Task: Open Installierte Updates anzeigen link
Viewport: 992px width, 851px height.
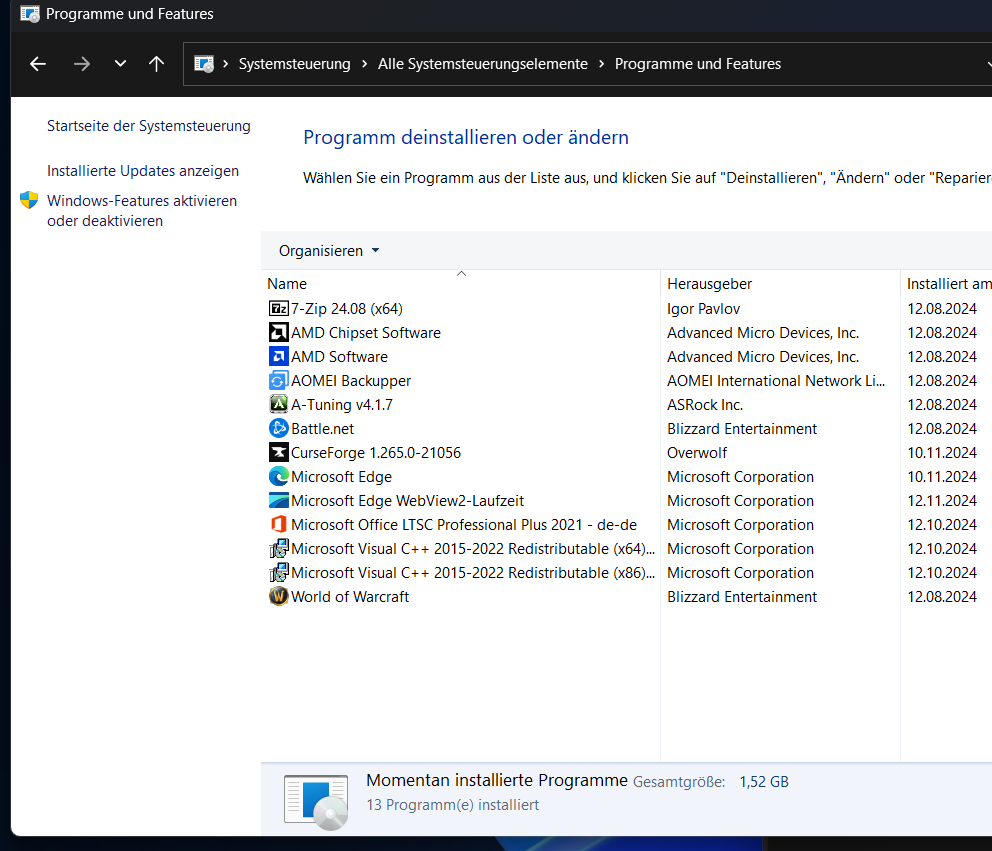Action: click(x=143, y=171)
